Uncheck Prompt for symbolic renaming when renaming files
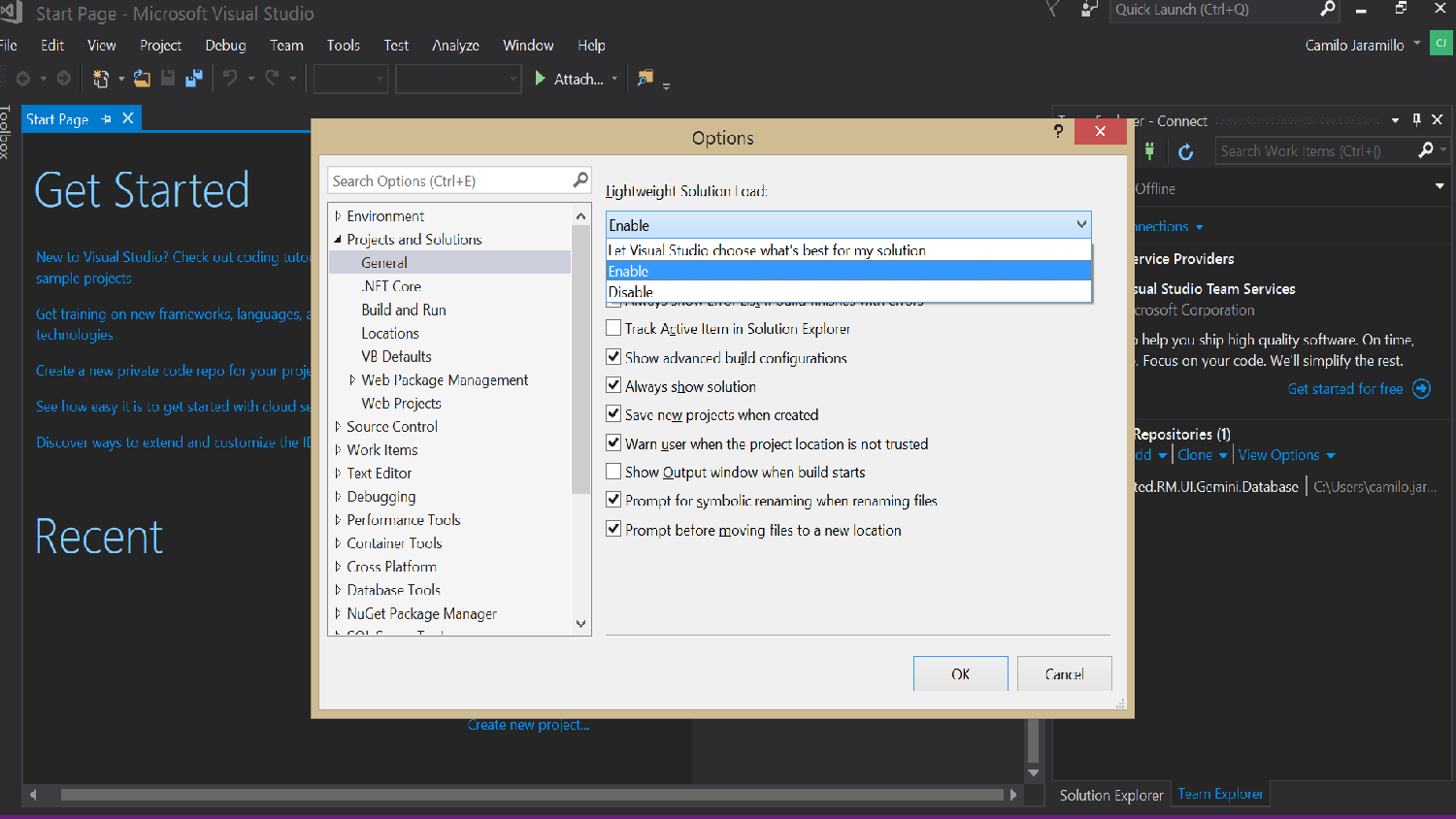 (x=613, y=500)
